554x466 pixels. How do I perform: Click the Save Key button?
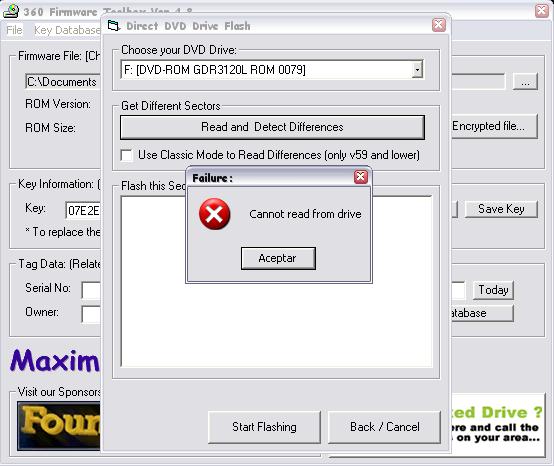point(501,209)
